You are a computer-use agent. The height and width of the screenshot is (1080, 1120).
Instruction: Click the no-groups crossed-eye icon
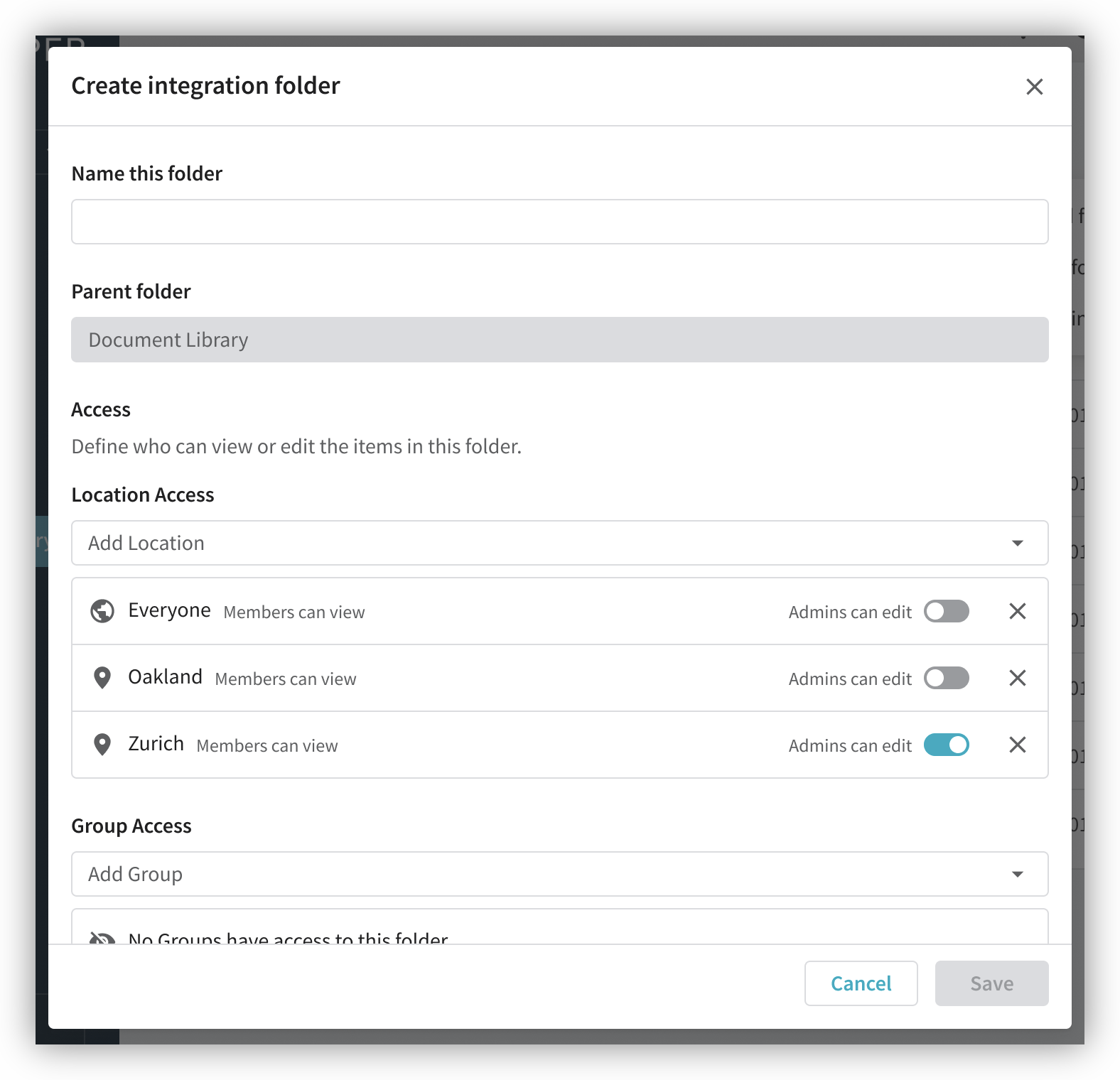click(102, 938)
